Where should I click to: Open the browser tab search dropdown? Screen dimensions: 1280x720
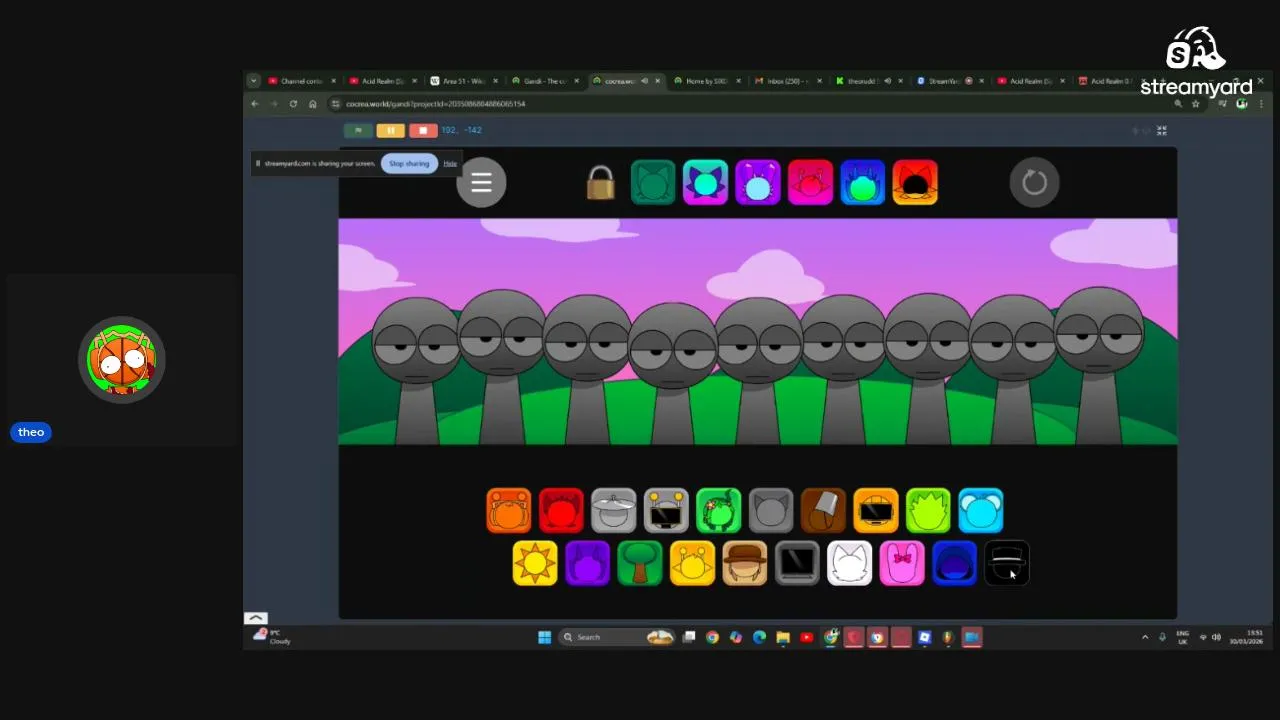253,81
